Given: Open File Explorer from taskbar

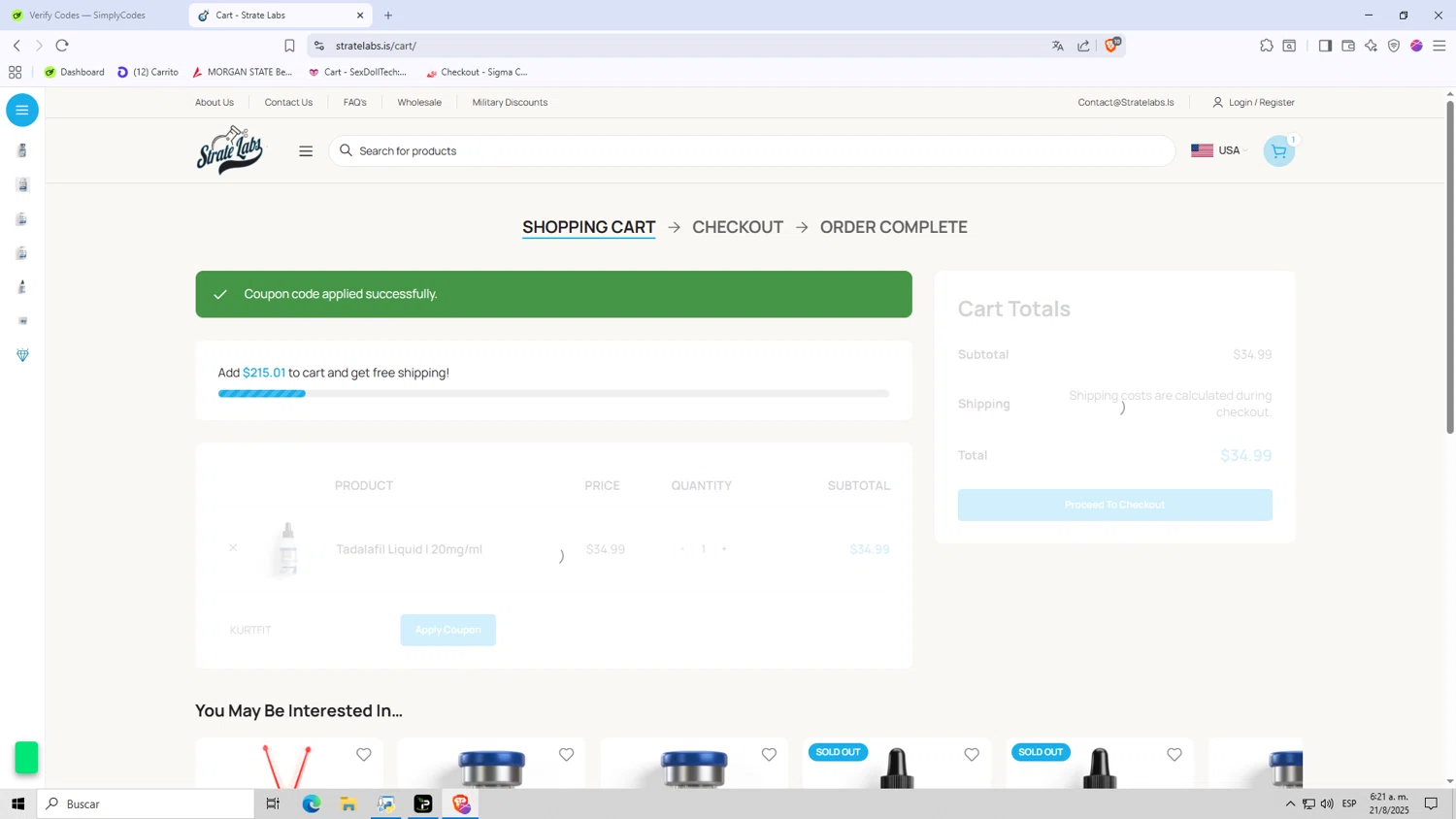Looking at the screenshot, I should coord(348,803).
